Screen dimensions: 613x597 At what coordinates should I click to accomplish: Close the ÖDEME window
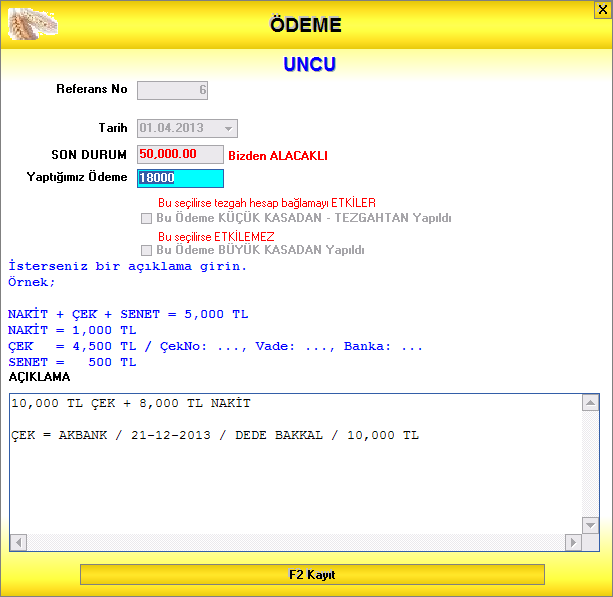point(599,10)
